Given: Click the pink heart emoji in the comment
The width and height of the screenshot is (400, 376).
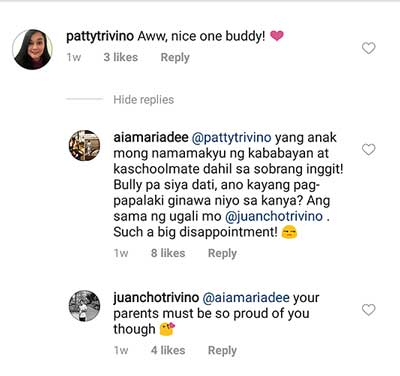Looking at the screenshot, I should 277,35.
